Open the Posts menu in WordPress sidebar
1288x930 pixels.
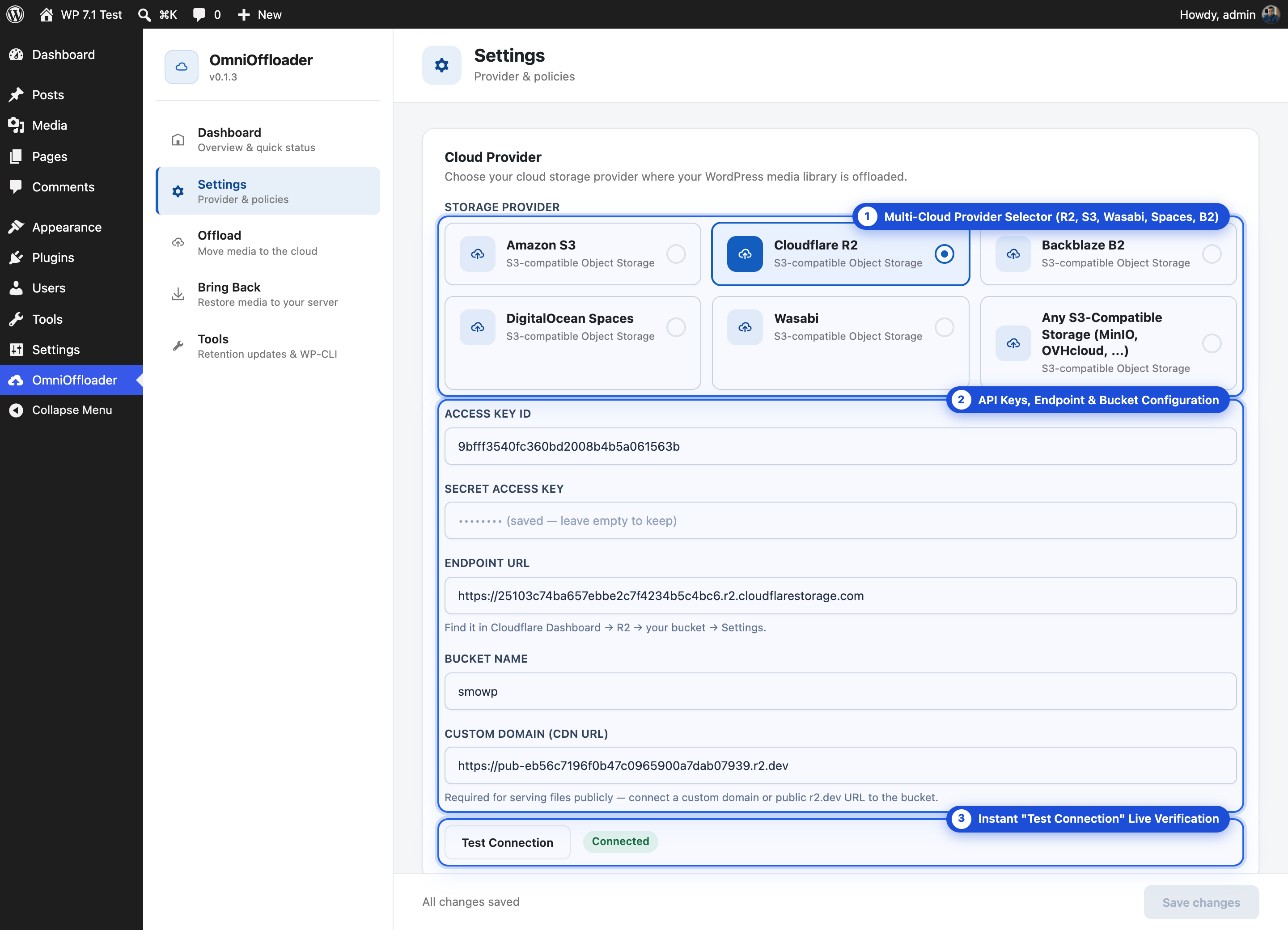(x=72, y=95)
